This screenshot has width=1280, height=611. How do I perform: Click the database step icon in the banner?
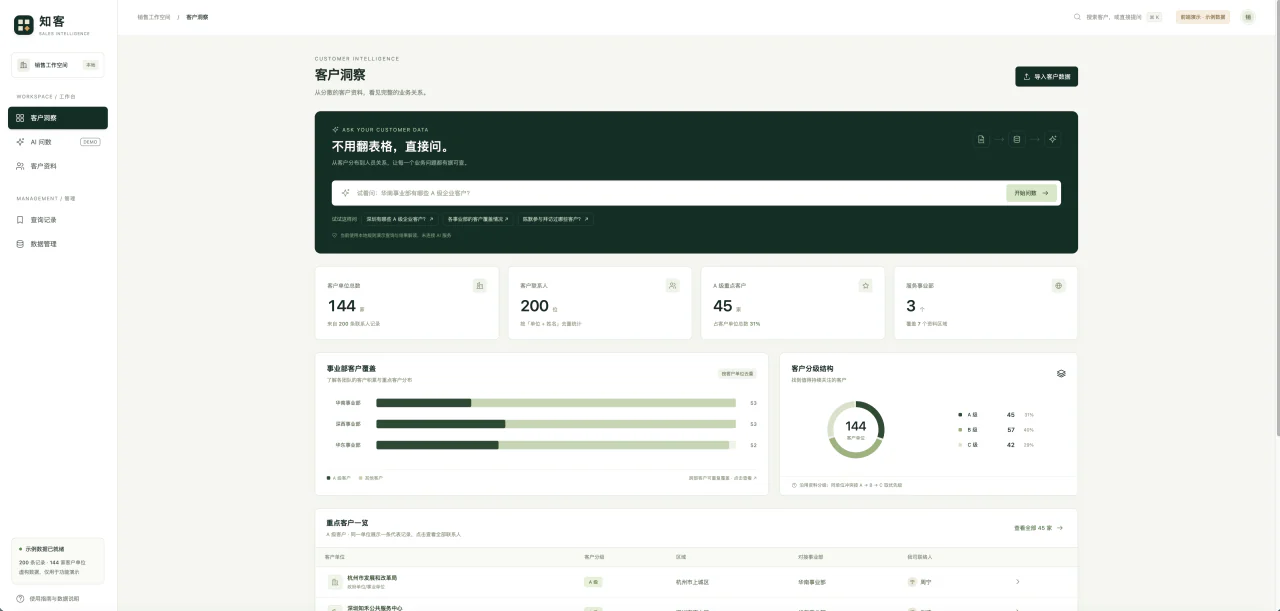pos(1017,139)
